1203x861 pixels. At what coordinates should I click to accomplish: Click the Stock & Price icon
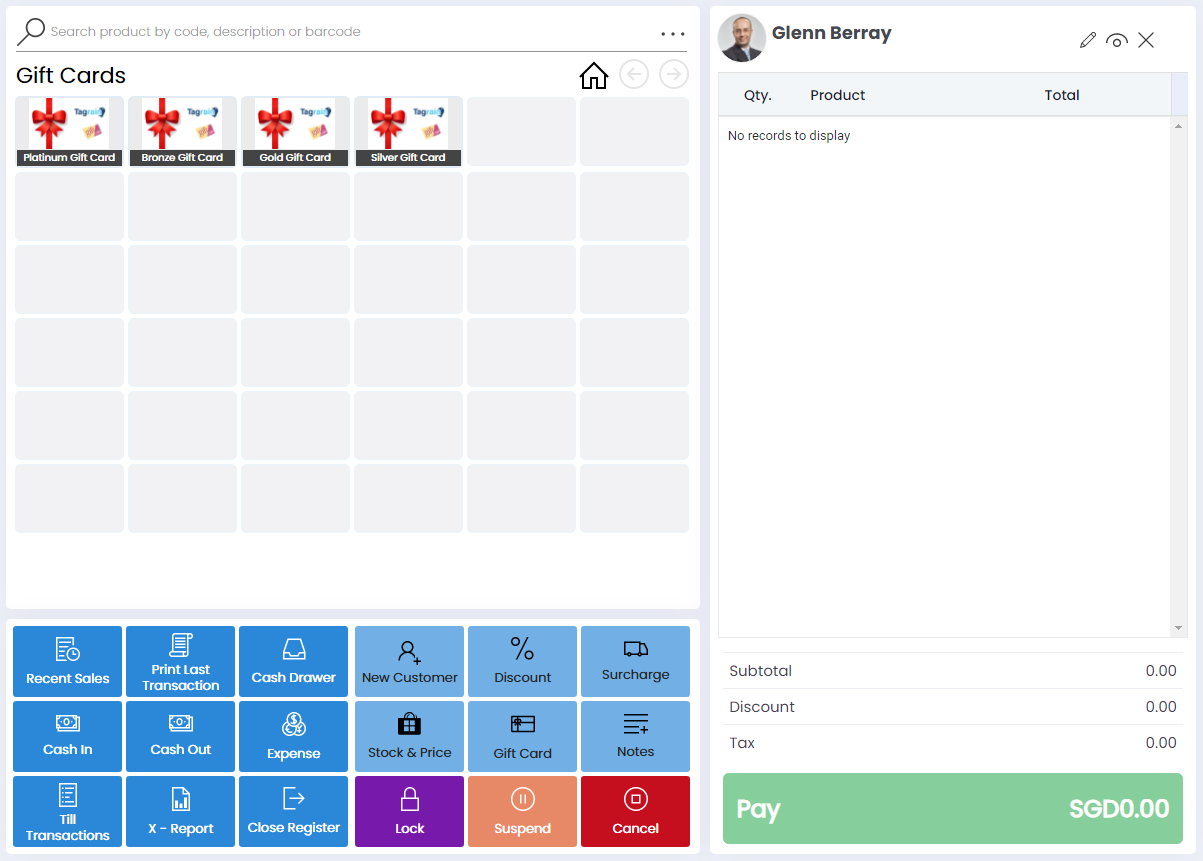409,736
